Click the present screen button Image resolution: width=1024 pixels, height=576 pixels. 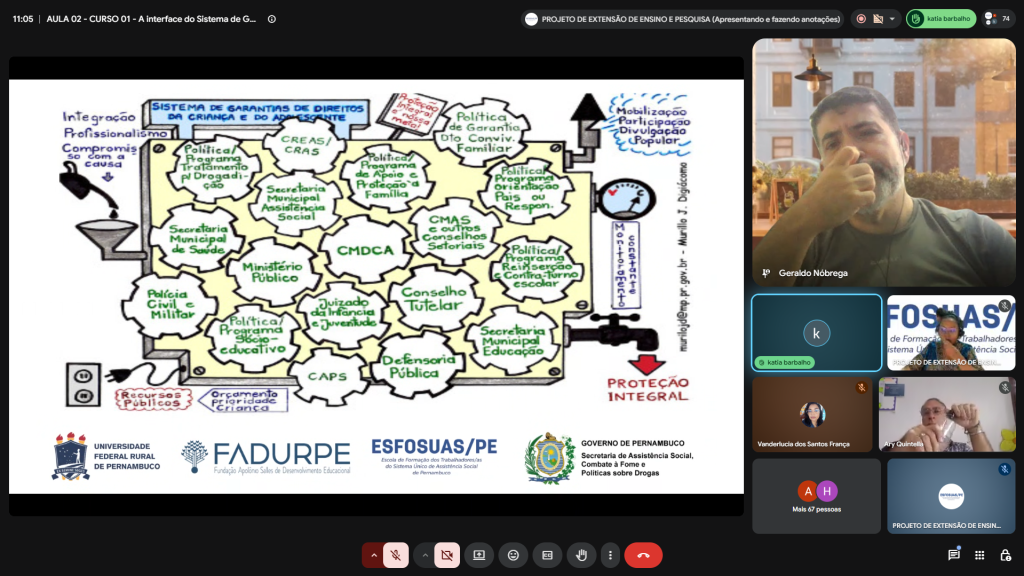(x=479, y=555)
